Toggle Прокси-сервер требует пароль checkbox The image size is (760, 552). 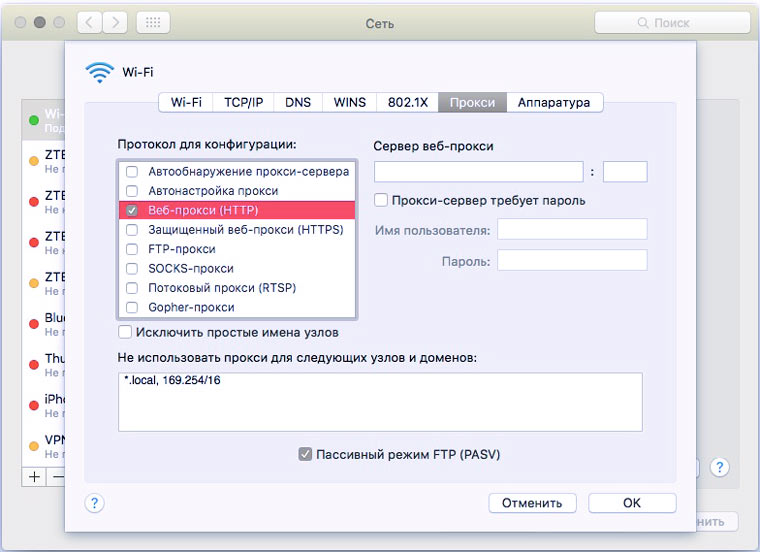(381, 200)
